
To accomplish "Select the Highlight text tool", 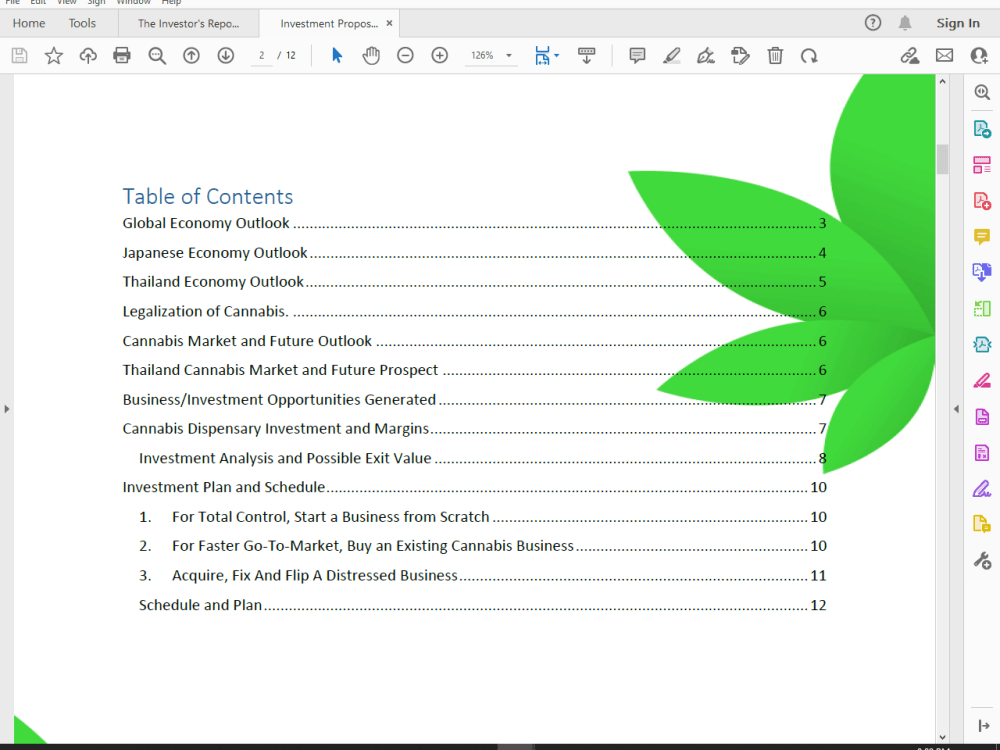I will [671, 55].
